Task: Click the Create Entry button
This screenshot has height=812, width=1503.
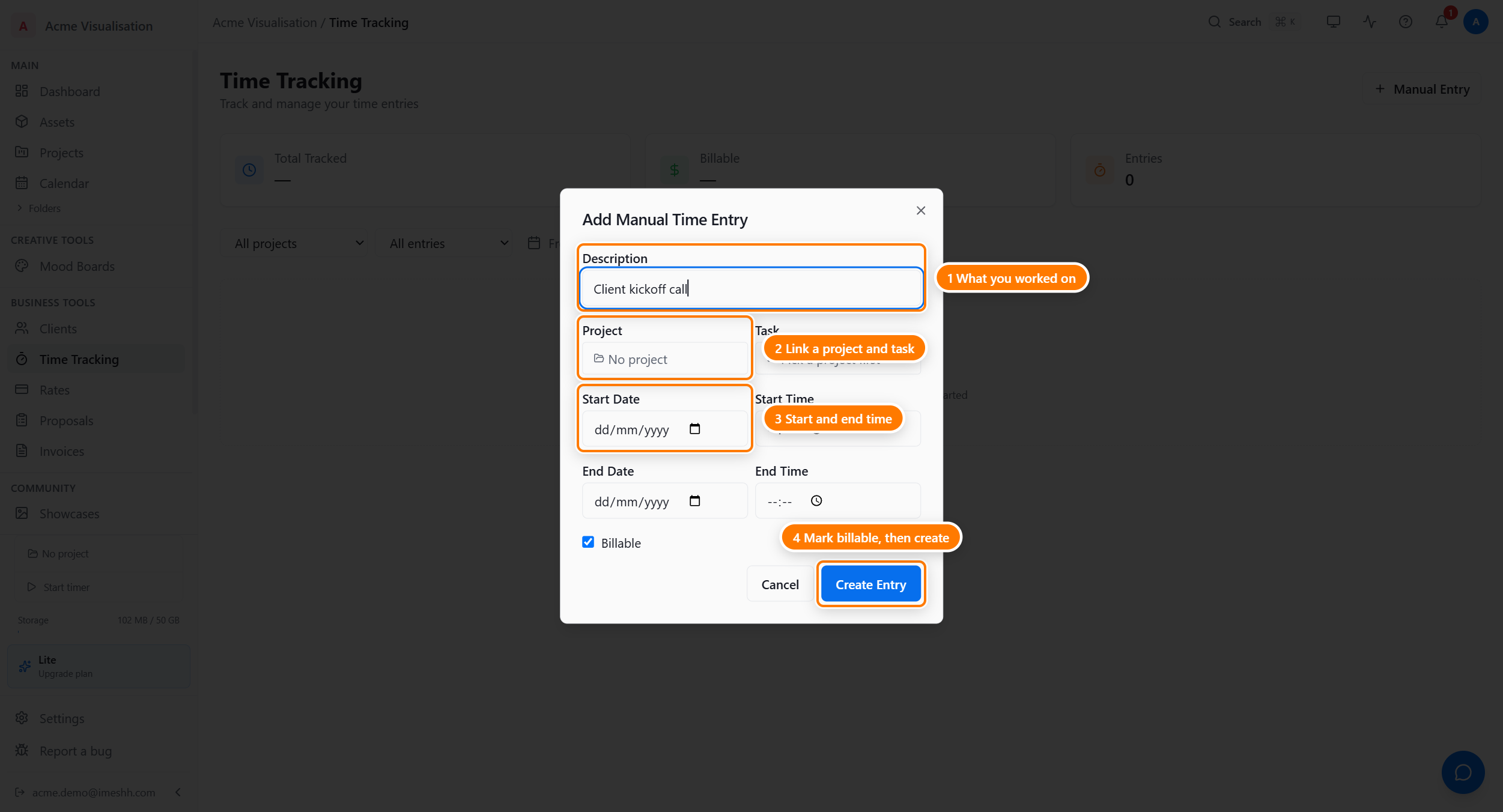Action: 870,584
